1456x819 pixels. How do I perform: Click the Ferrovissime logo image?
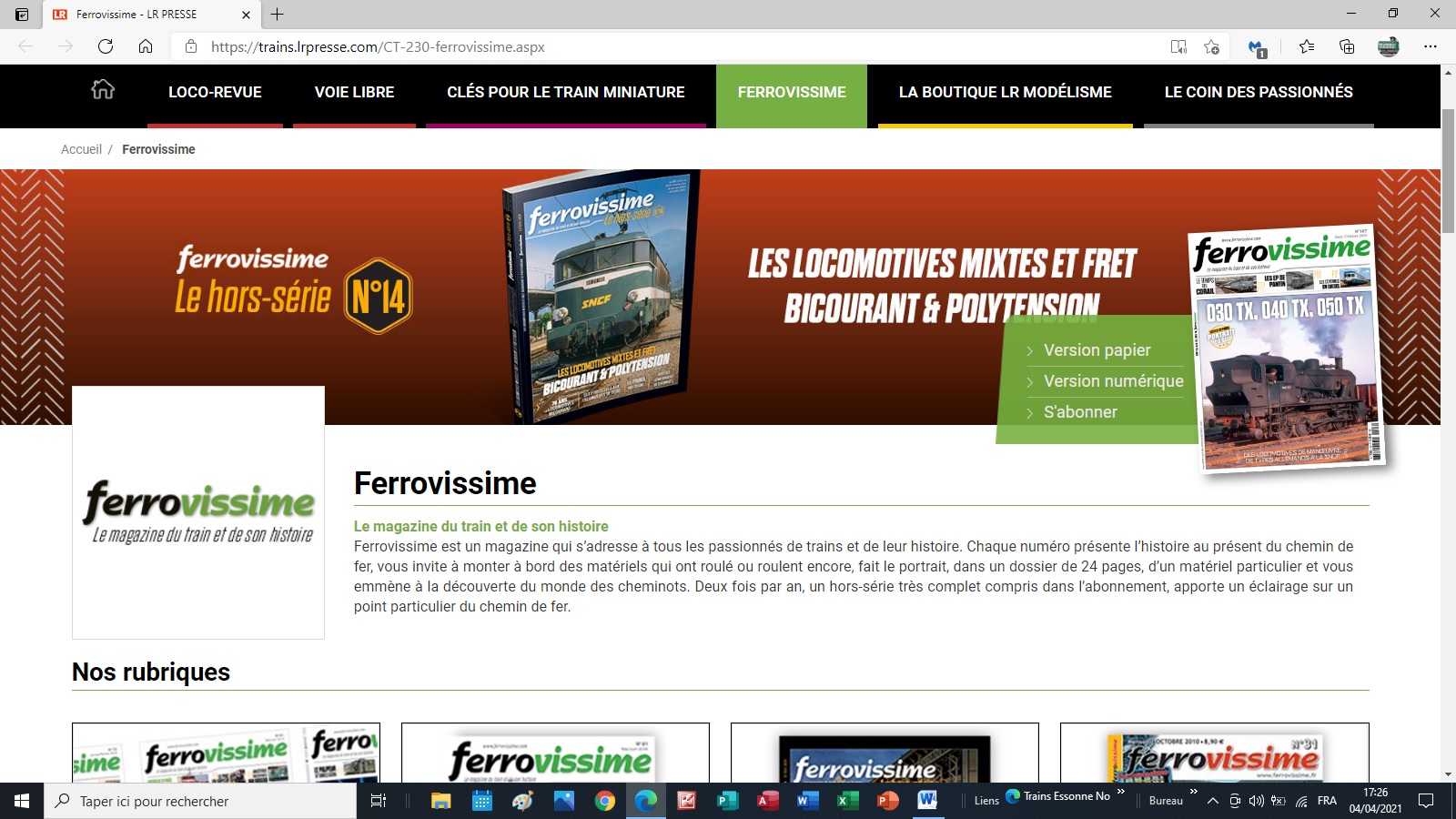click(198, 512)
